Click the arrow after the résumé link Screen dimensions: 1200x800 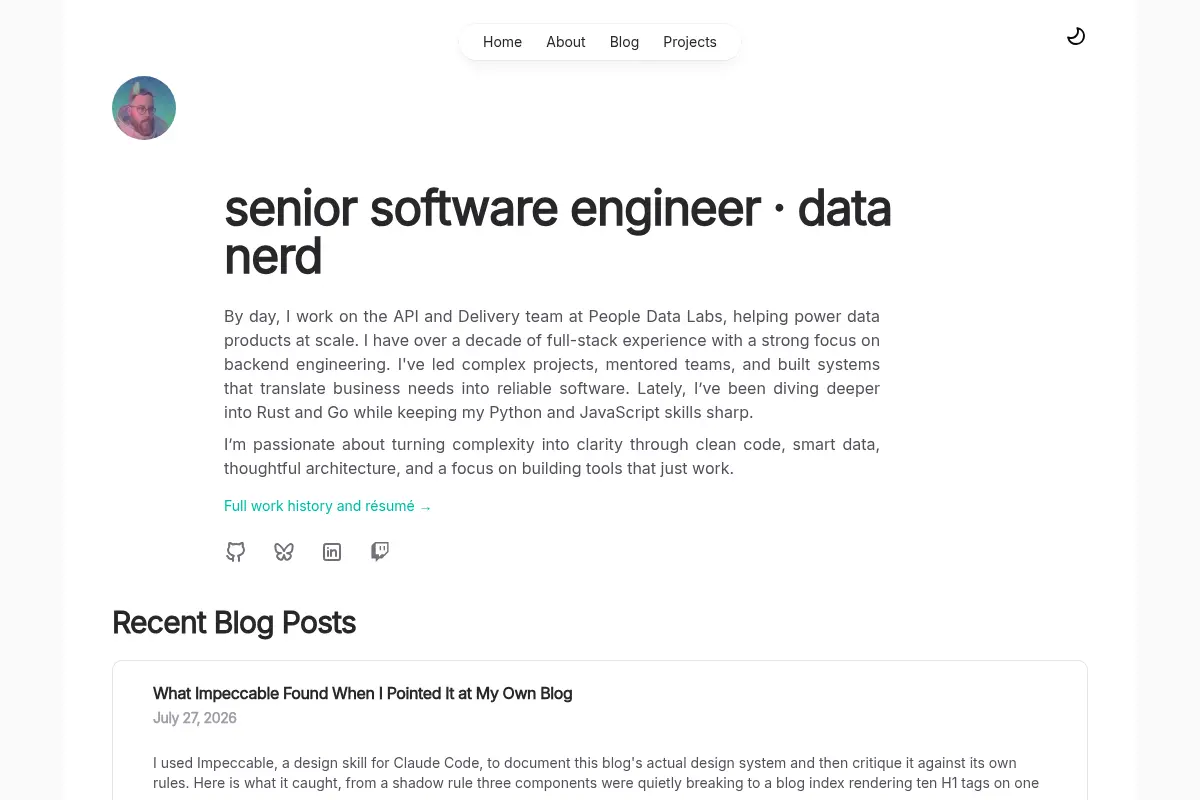click(x=425, y=508)
